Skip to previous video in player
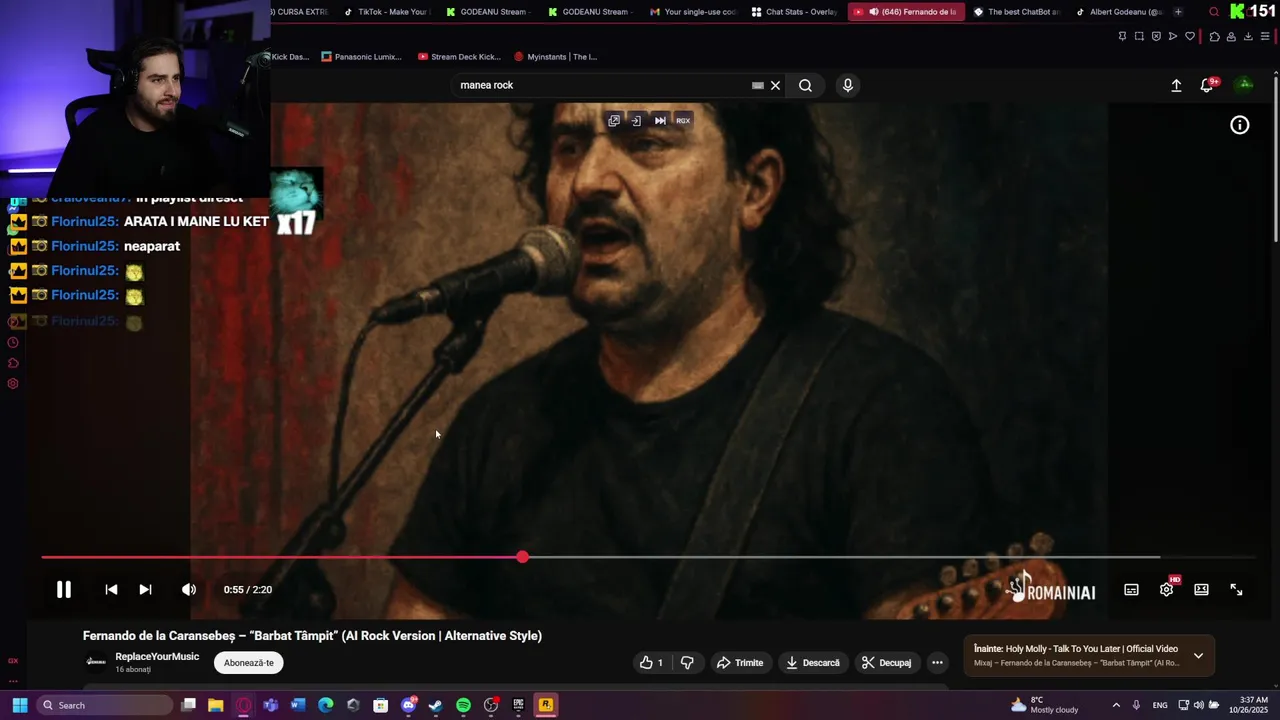 111,590
